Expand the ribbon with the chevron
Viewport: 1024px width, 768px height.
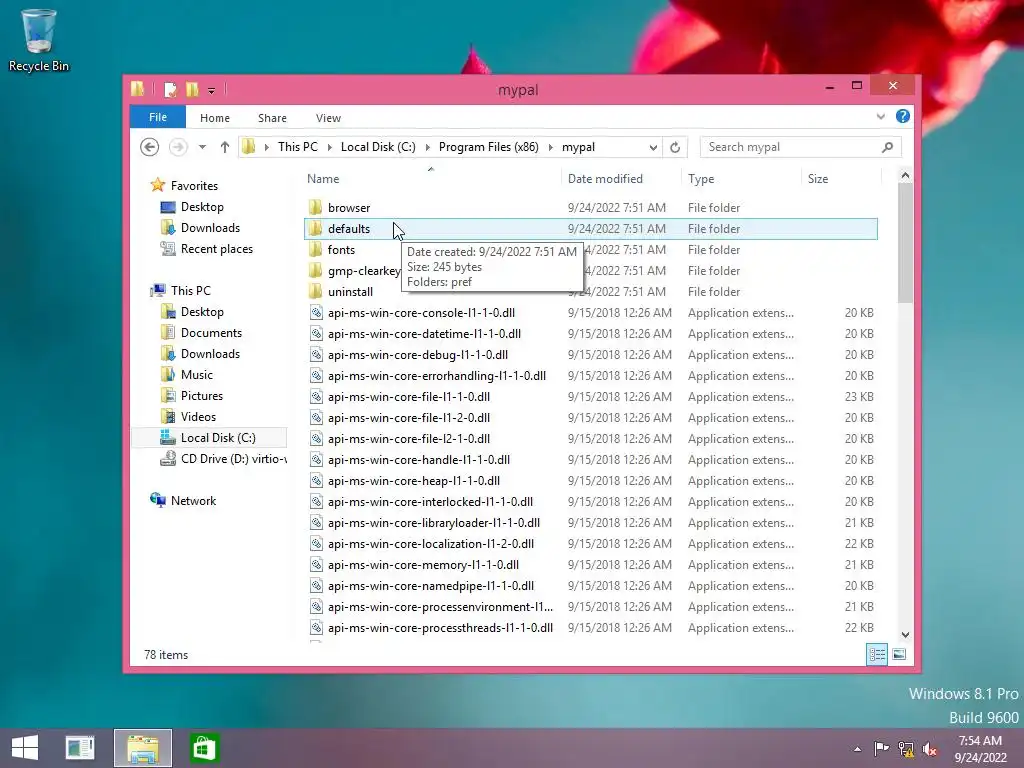click(x=880, y=116)
